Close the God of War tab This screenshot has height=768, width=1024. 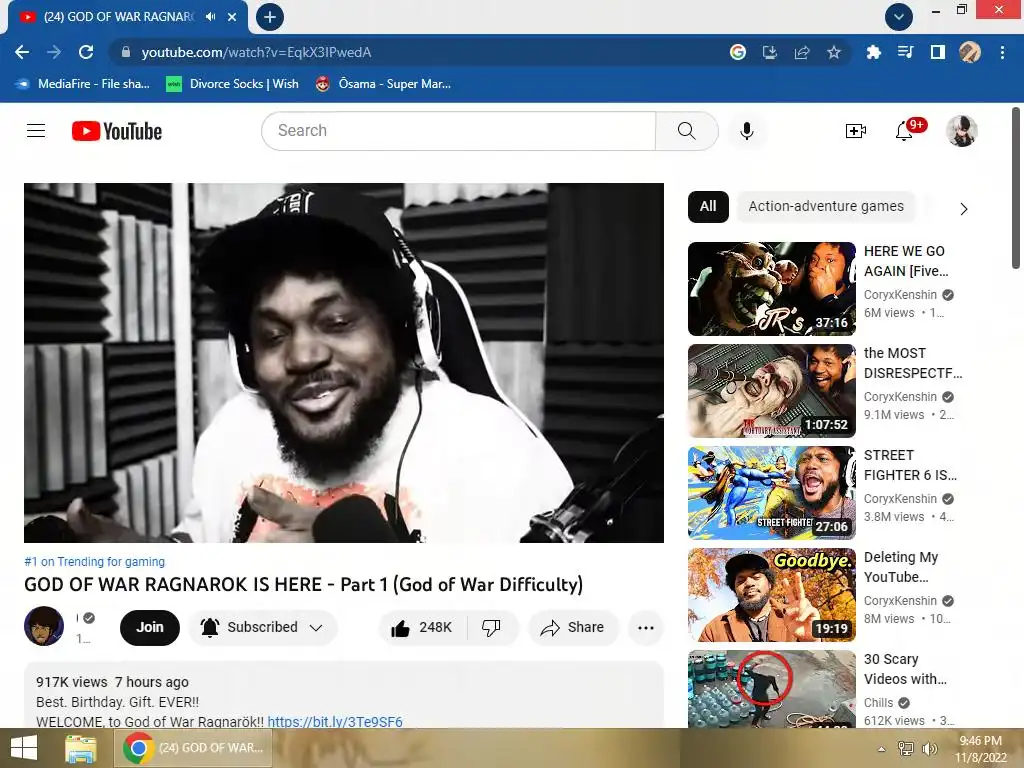[232, 17]
